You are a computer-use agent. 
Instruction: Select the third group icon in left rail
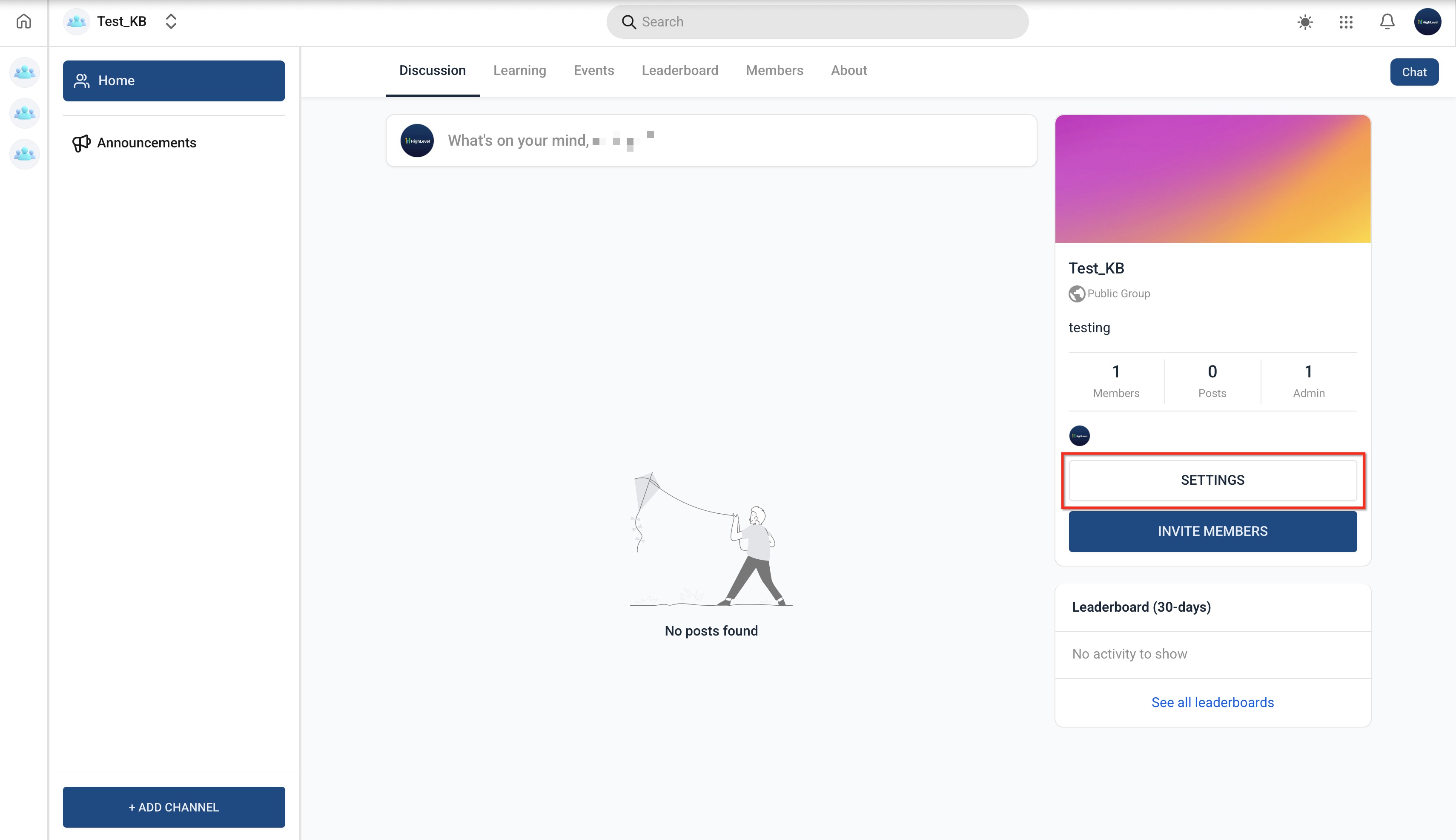[25, 154]
